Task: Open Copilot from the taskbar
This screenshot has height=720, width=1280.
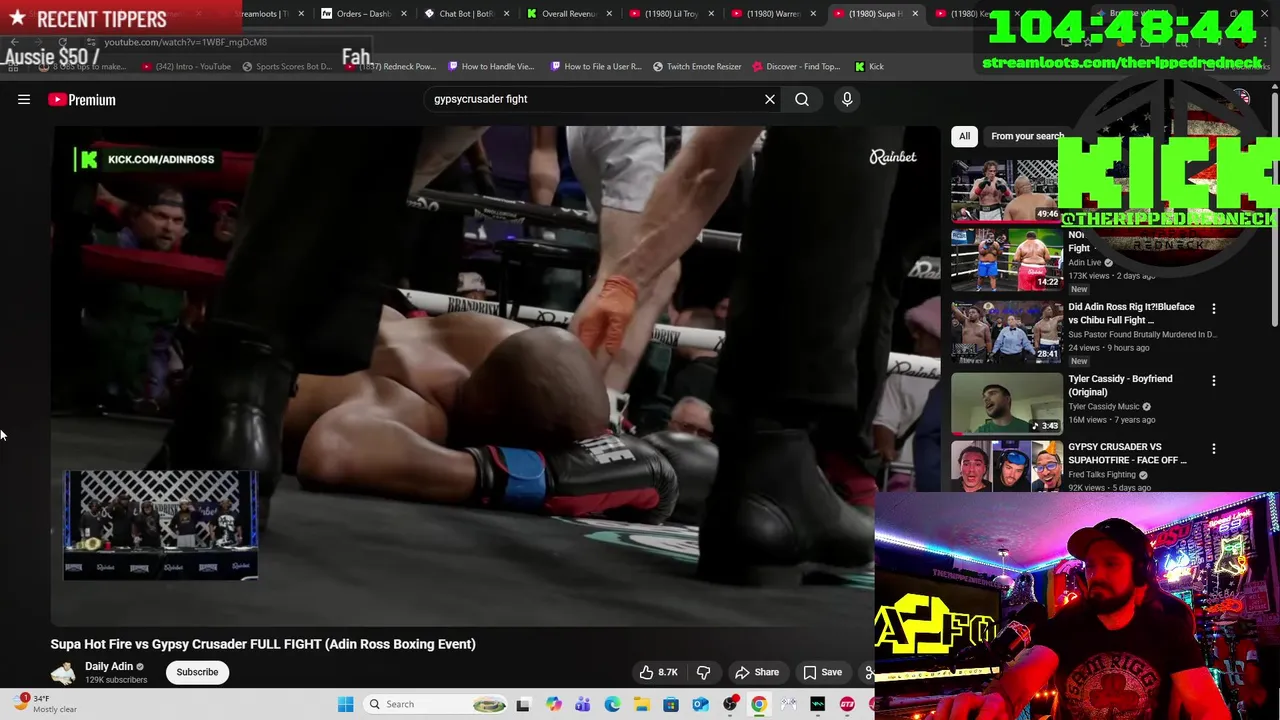Action: (553, 704)
